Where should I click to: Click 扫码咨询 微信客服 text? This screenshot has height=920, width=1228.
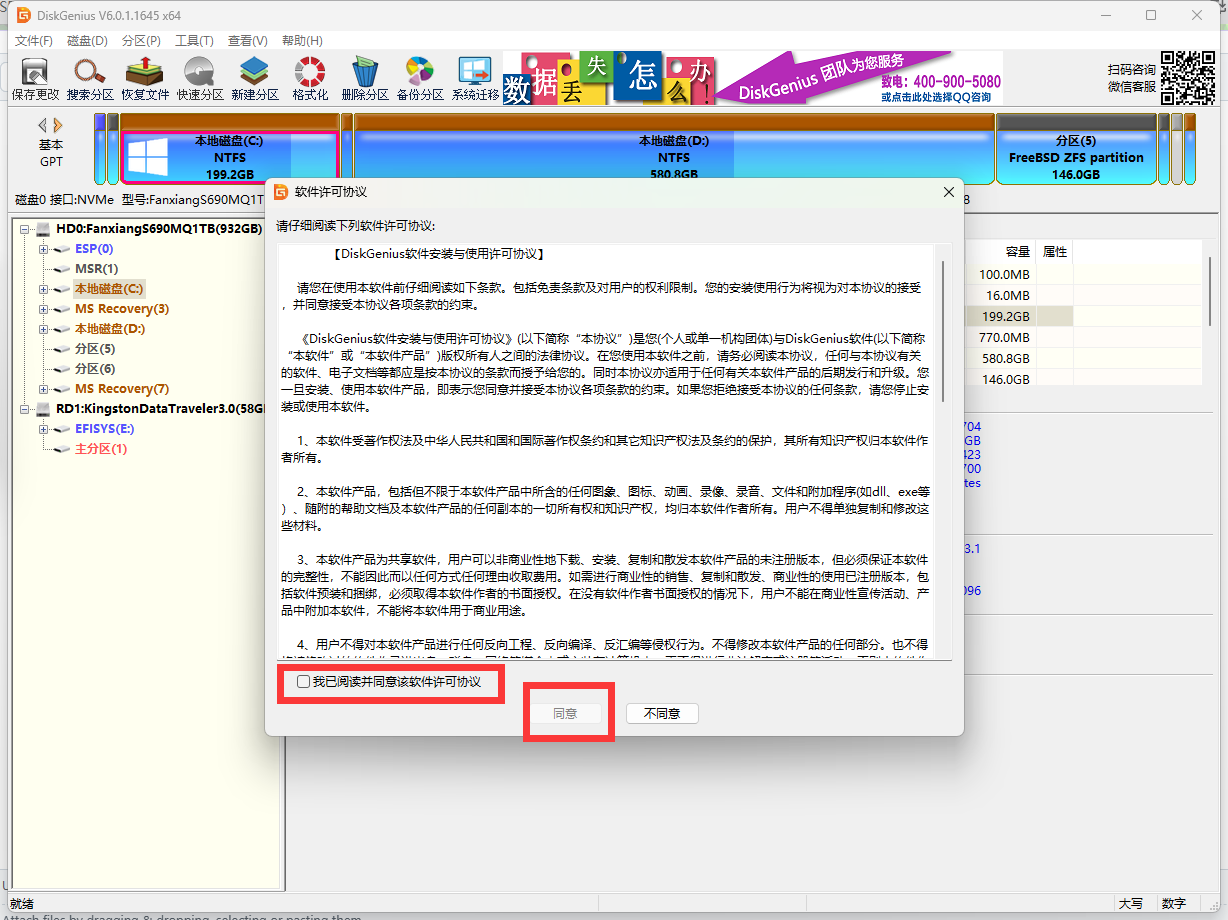click(1132, 78)
